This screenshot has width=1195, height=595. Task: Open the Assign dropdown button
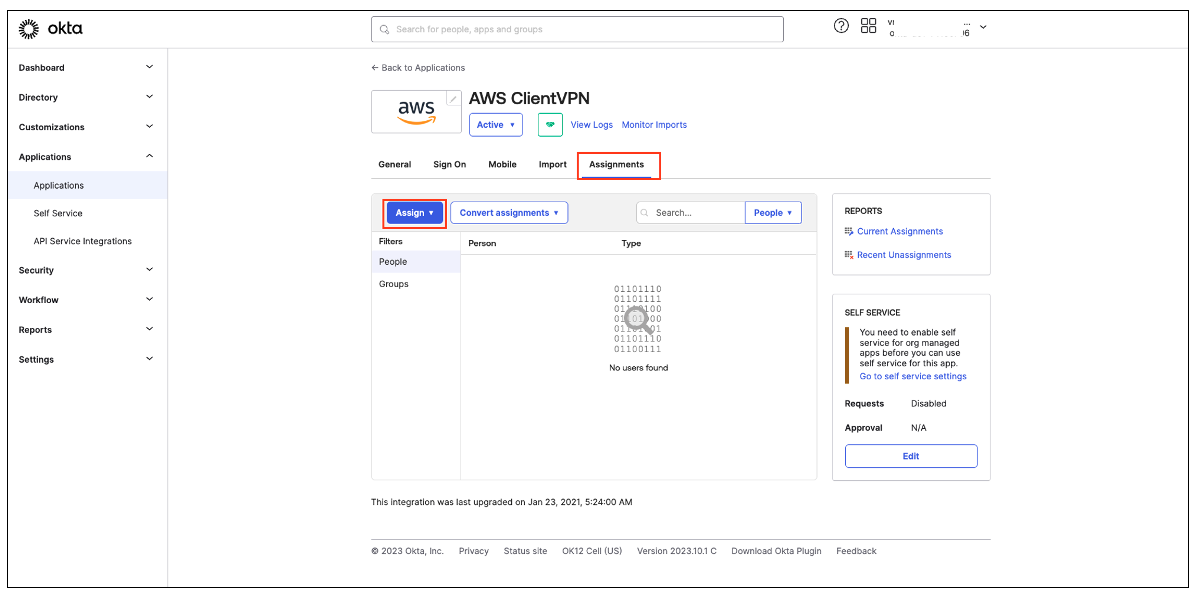point(415,213)
